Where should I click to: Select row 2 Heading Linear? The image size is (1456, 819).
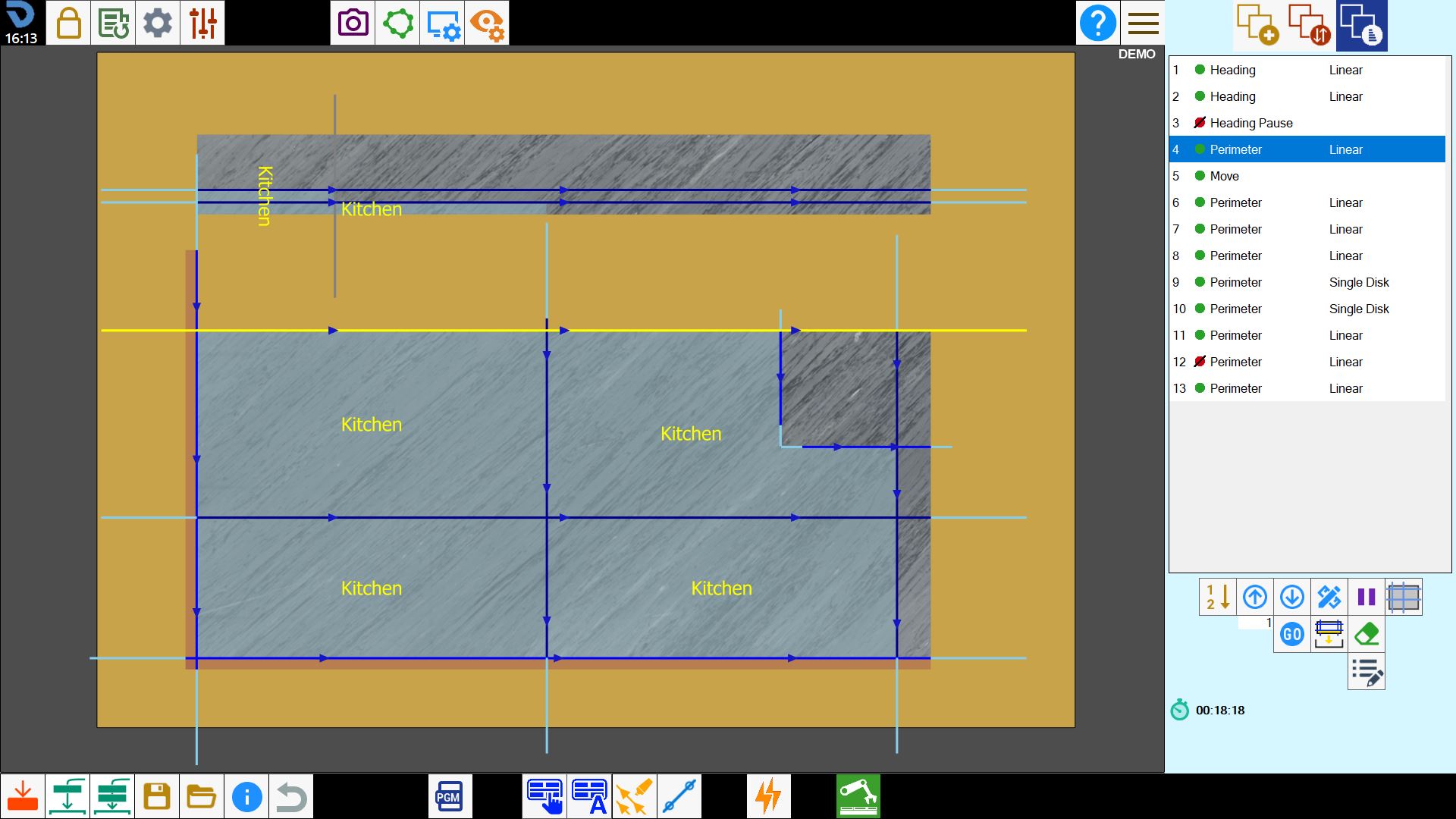pos(1307,96)
